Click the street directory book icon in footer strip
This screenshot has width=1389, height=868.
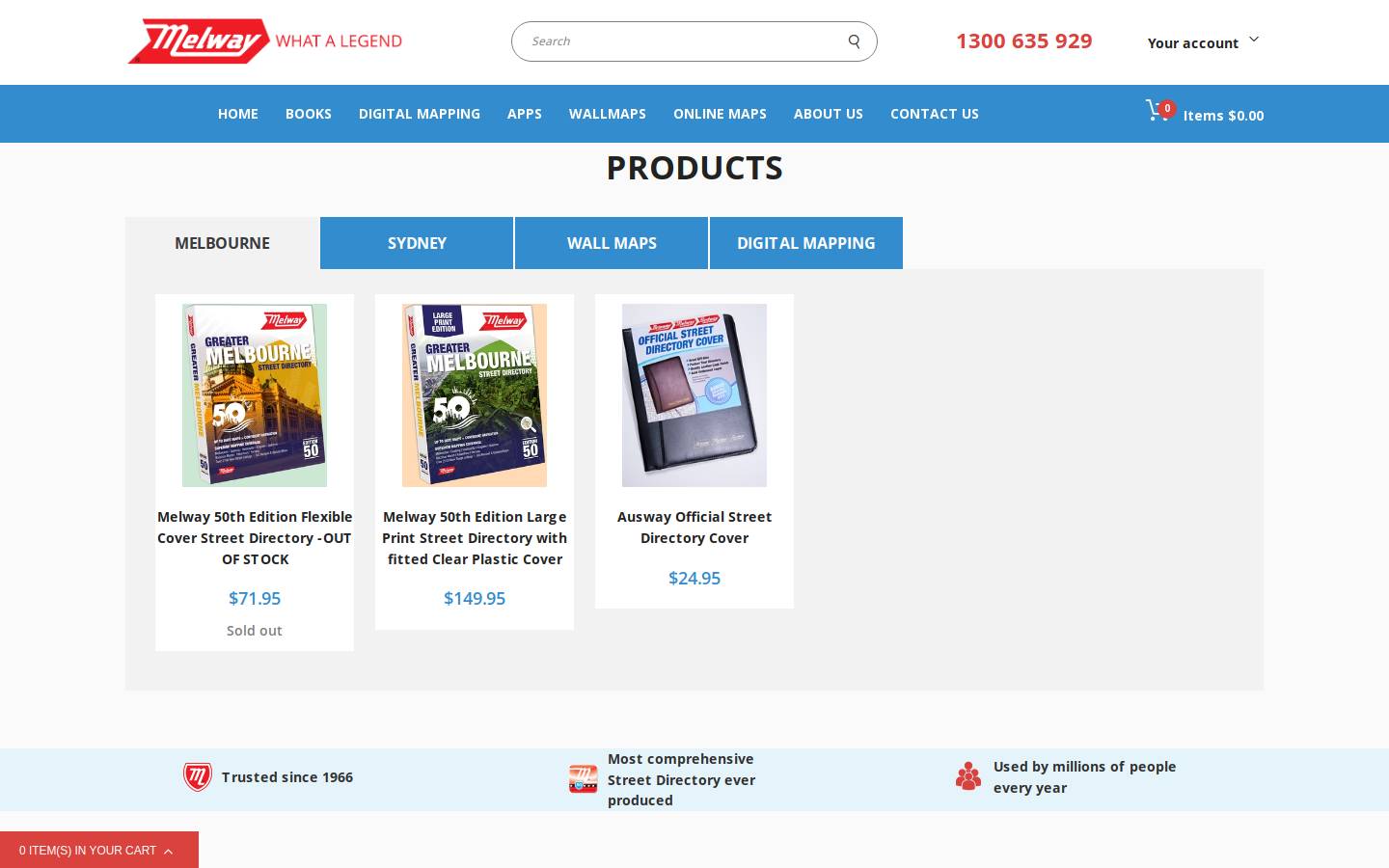pyautogui.click(x=584, y=779)
